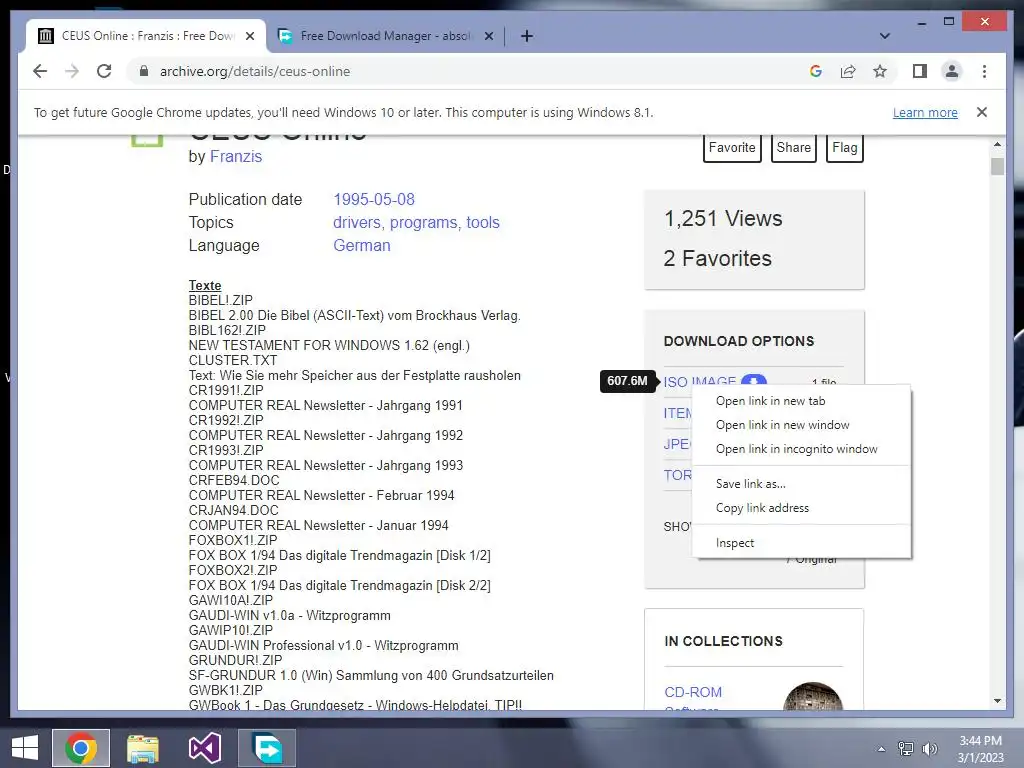Open the Windows Start button
This screenshot has width=1024, height=768.
(x=25, y=748)
